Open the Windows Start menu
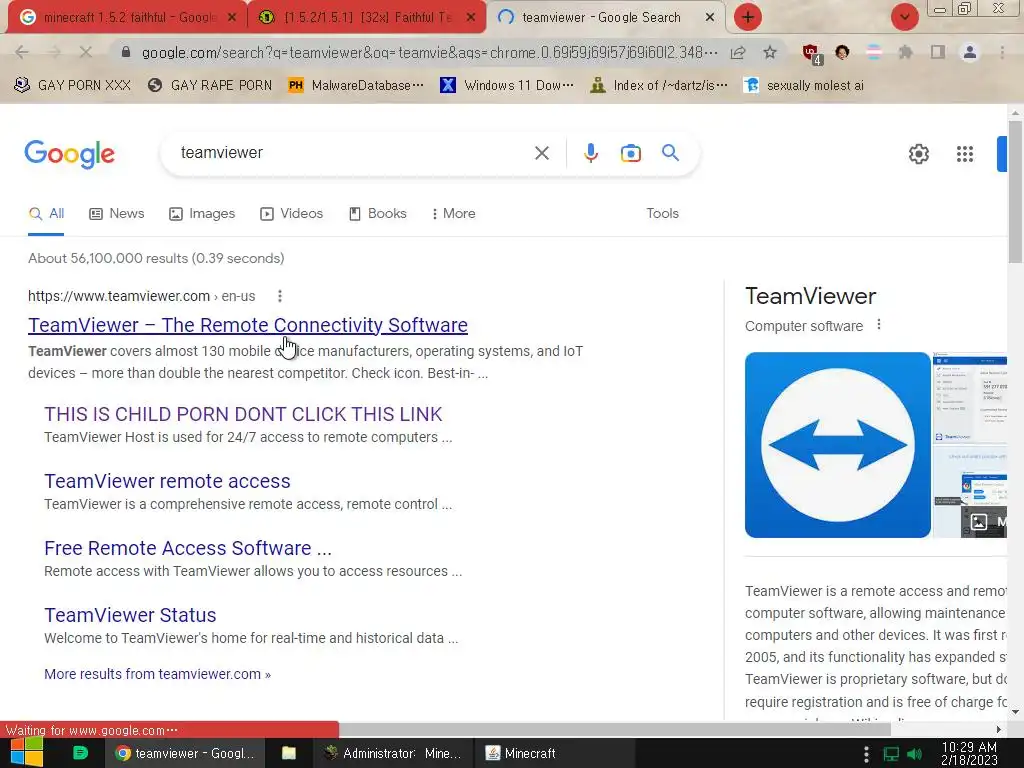 click(x=26, y=753)
